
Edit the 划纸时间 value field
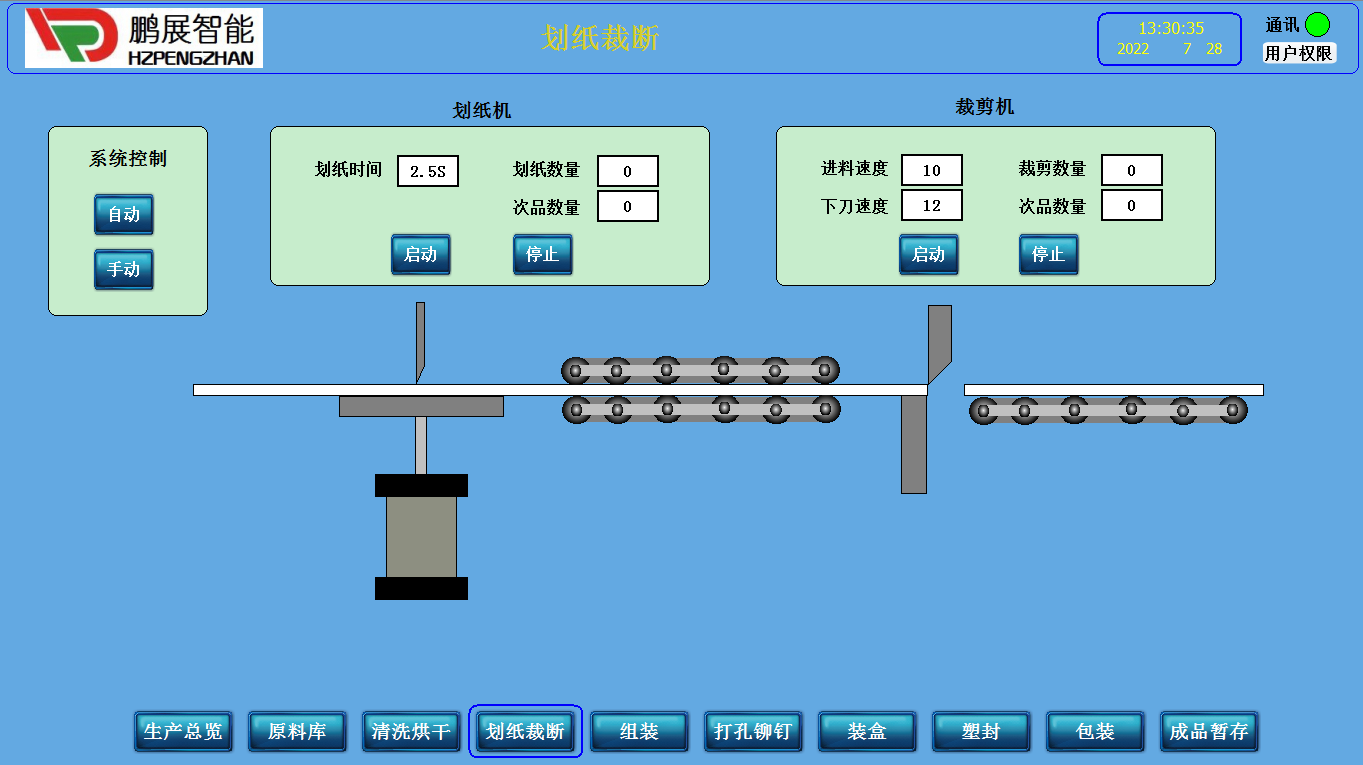tap(428, 172)
